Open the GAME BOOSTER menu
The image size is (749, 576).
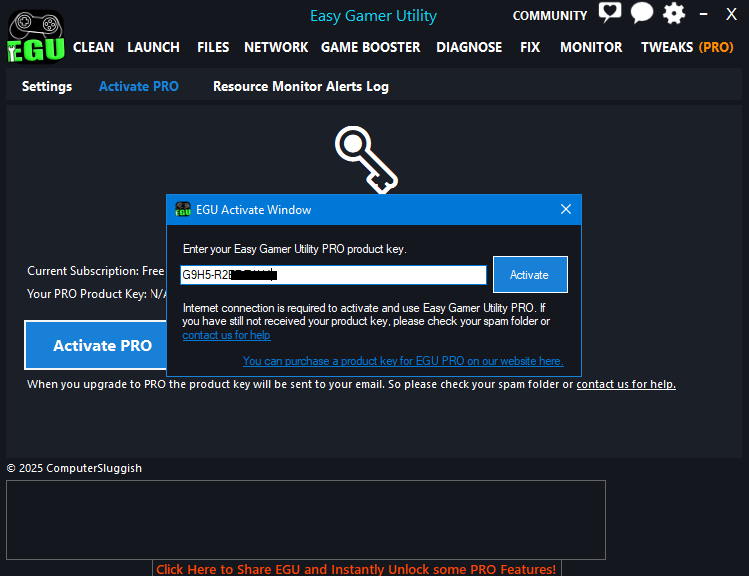[371, 47]
